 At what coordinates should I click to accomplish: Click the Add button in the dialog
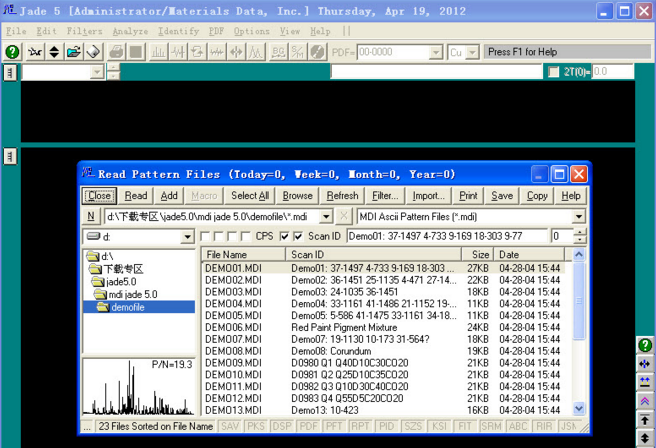pos(169,196)
